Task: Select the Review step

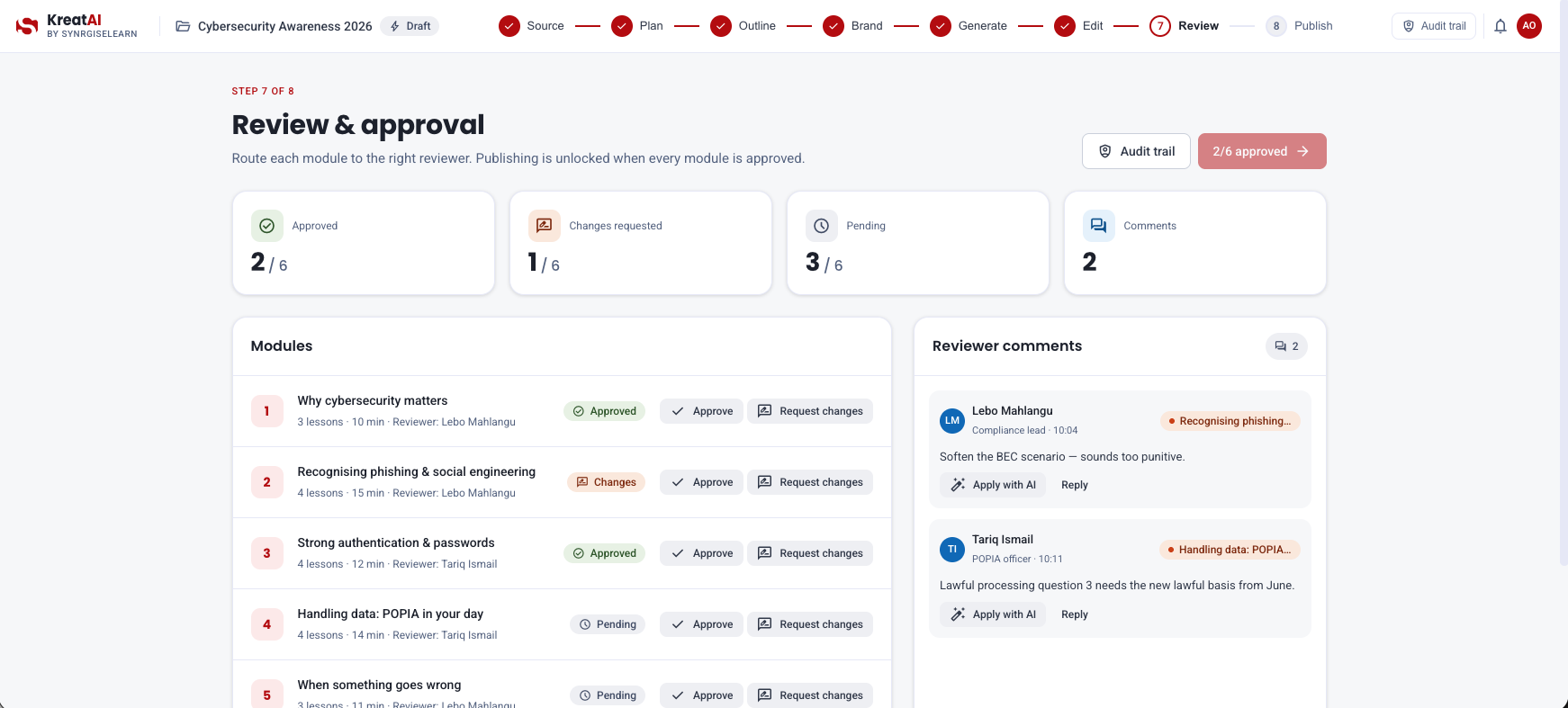Action: point(1185,26)
